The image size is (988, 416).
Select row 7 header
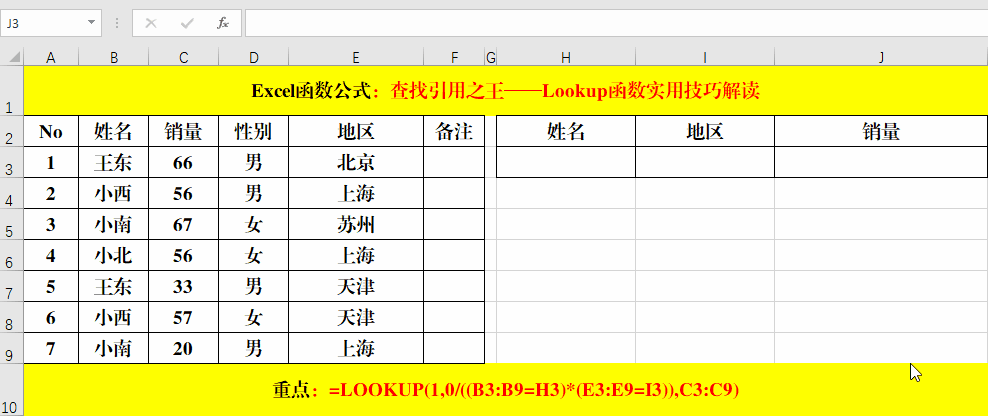[x=12, y=286]
